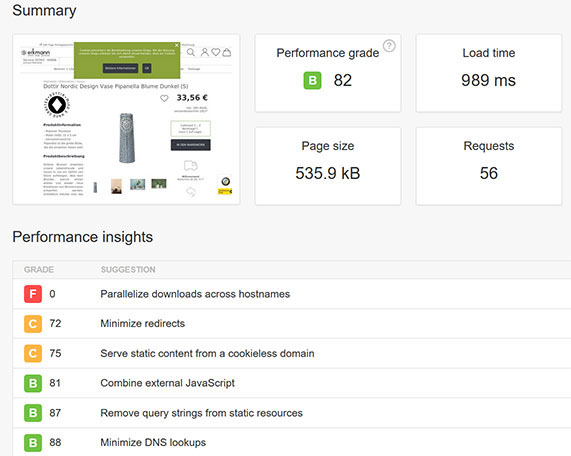
Task: Click the green B badge scored 81
Action: (33, 383)
